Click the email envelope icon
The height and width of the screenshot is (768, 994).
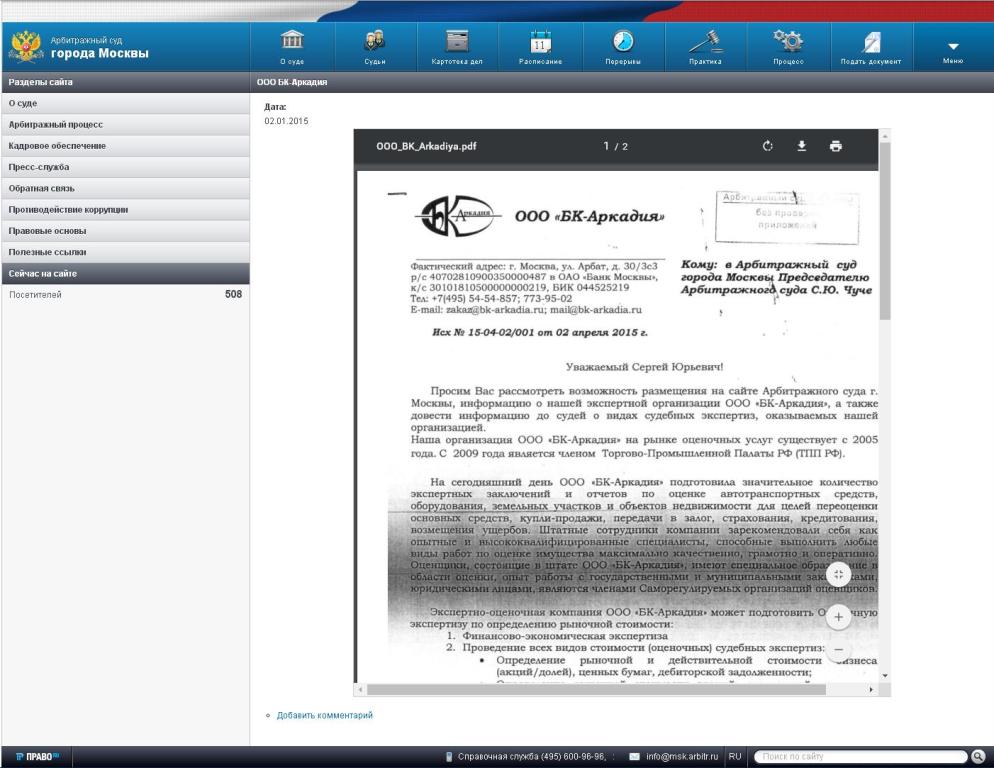[x=634, y=756]
